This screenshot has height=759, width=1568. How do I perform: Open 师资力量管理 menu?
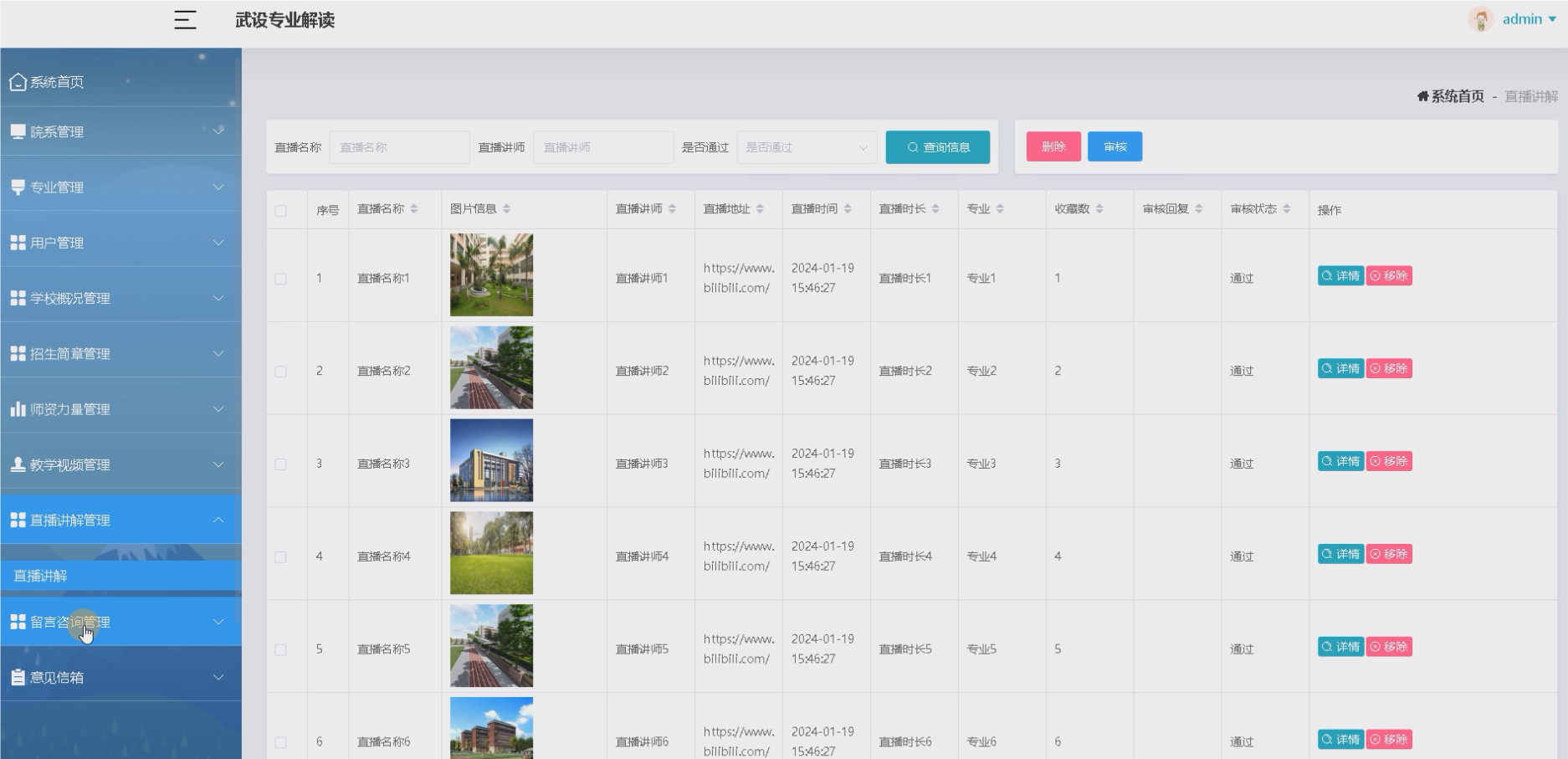coord(120,409)
